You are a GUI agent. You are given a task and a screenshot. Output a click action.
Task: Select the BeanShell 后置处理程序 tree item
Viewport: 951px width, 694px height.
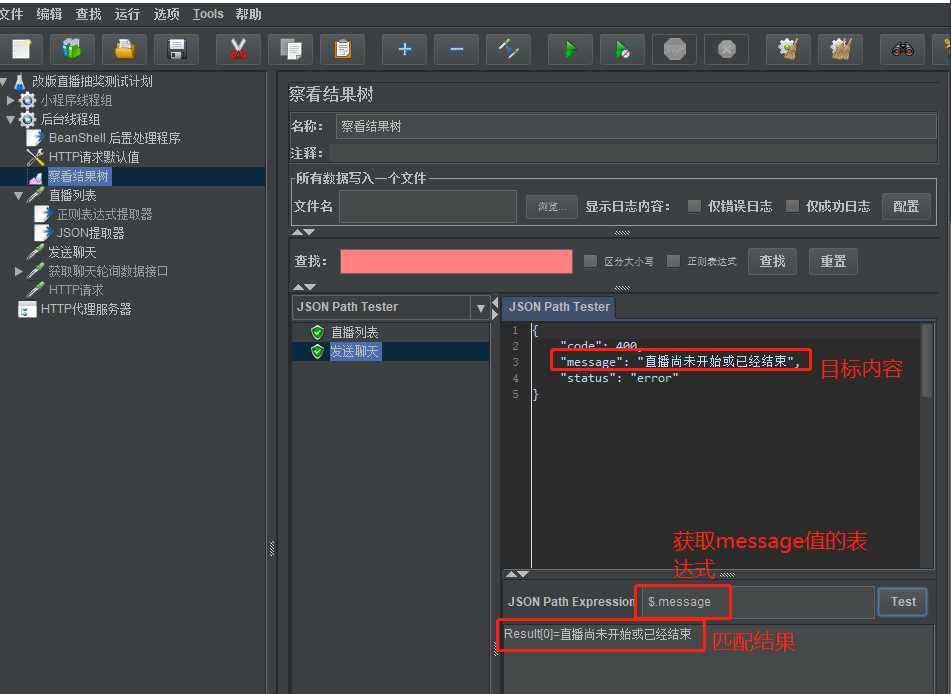[x=115, y=138]
